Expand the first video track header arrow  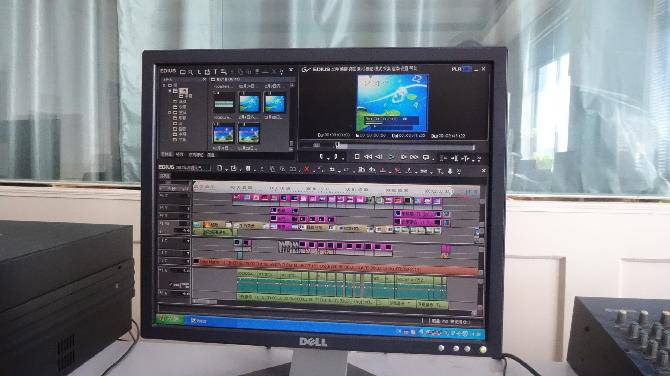[x=188, y=196]
